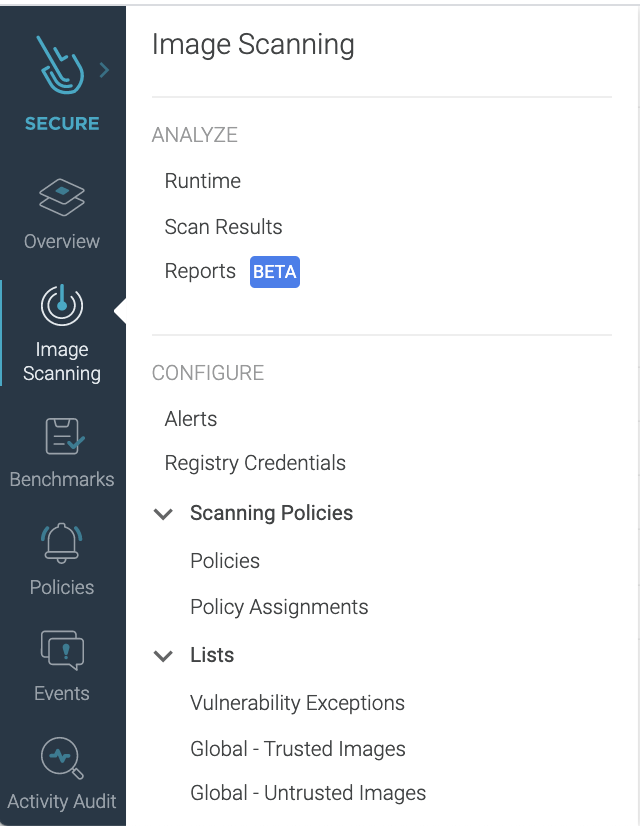Open the Activity Audit magnifier icon
This screenshot has height=826, width=640.
click(x=62, y=758)
